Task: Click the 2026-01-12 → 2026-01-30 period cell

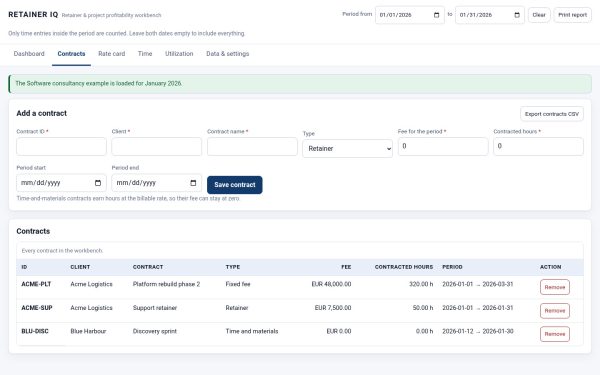Action: coord(478,331)
